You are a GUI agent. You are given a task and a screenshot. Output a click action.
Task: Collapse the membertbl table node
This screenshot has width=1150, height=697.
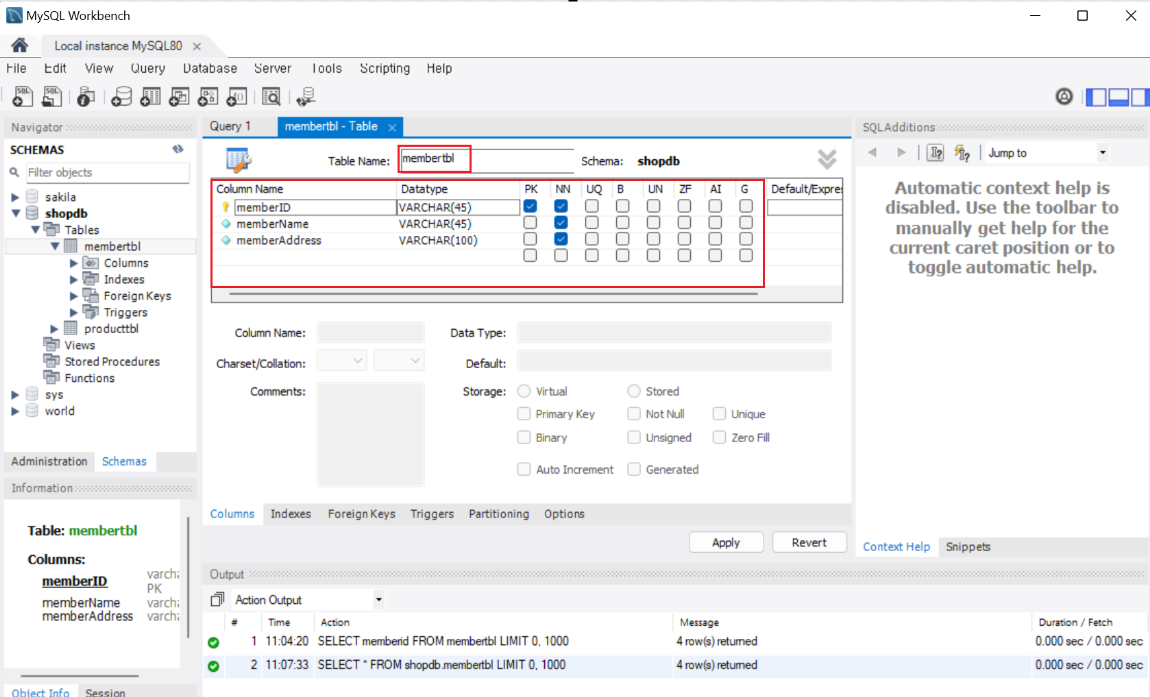click(55, 247)
